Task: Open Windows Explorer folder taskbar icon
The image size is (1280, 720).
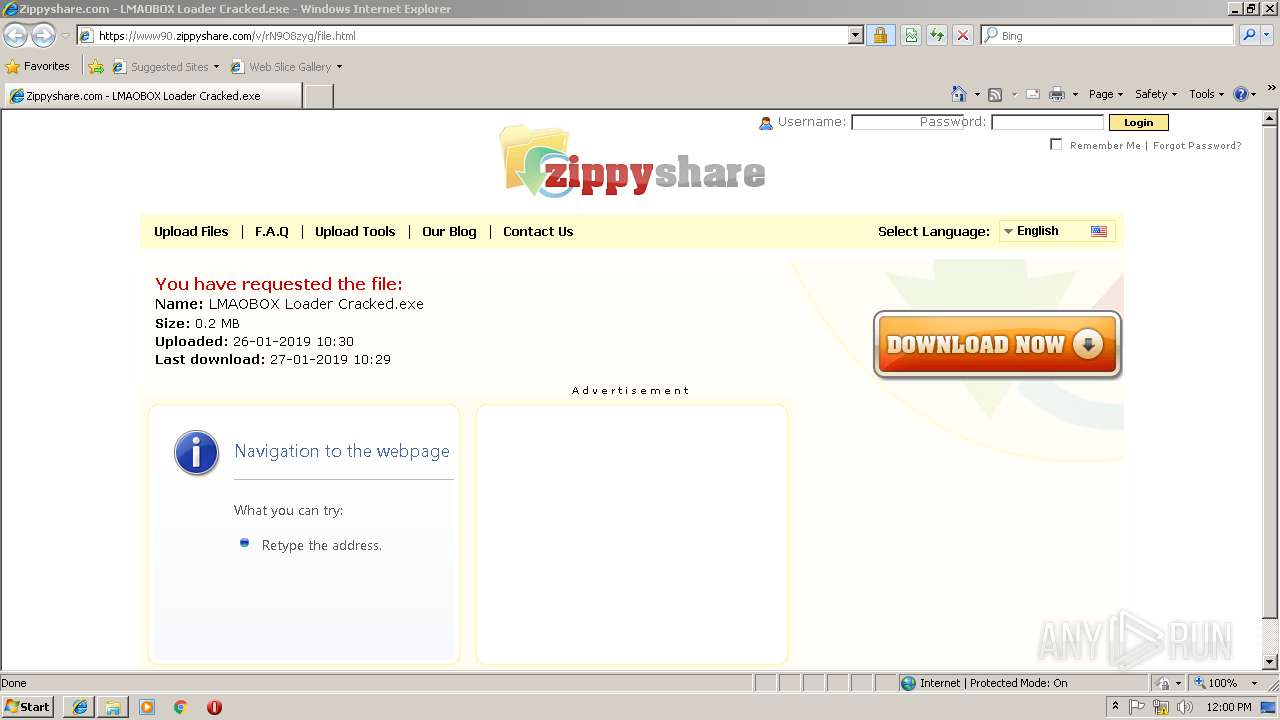Action: [x=113, y=707]
